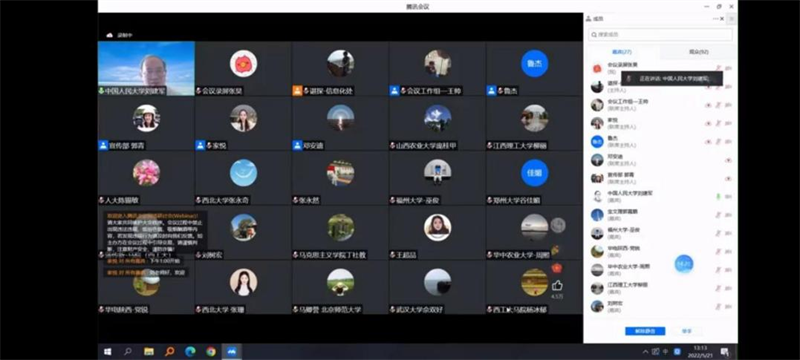This screenshot has width=800, height=360.
Task: Pop out the members panel with the corner icon
Action: [x=732, y=19]
